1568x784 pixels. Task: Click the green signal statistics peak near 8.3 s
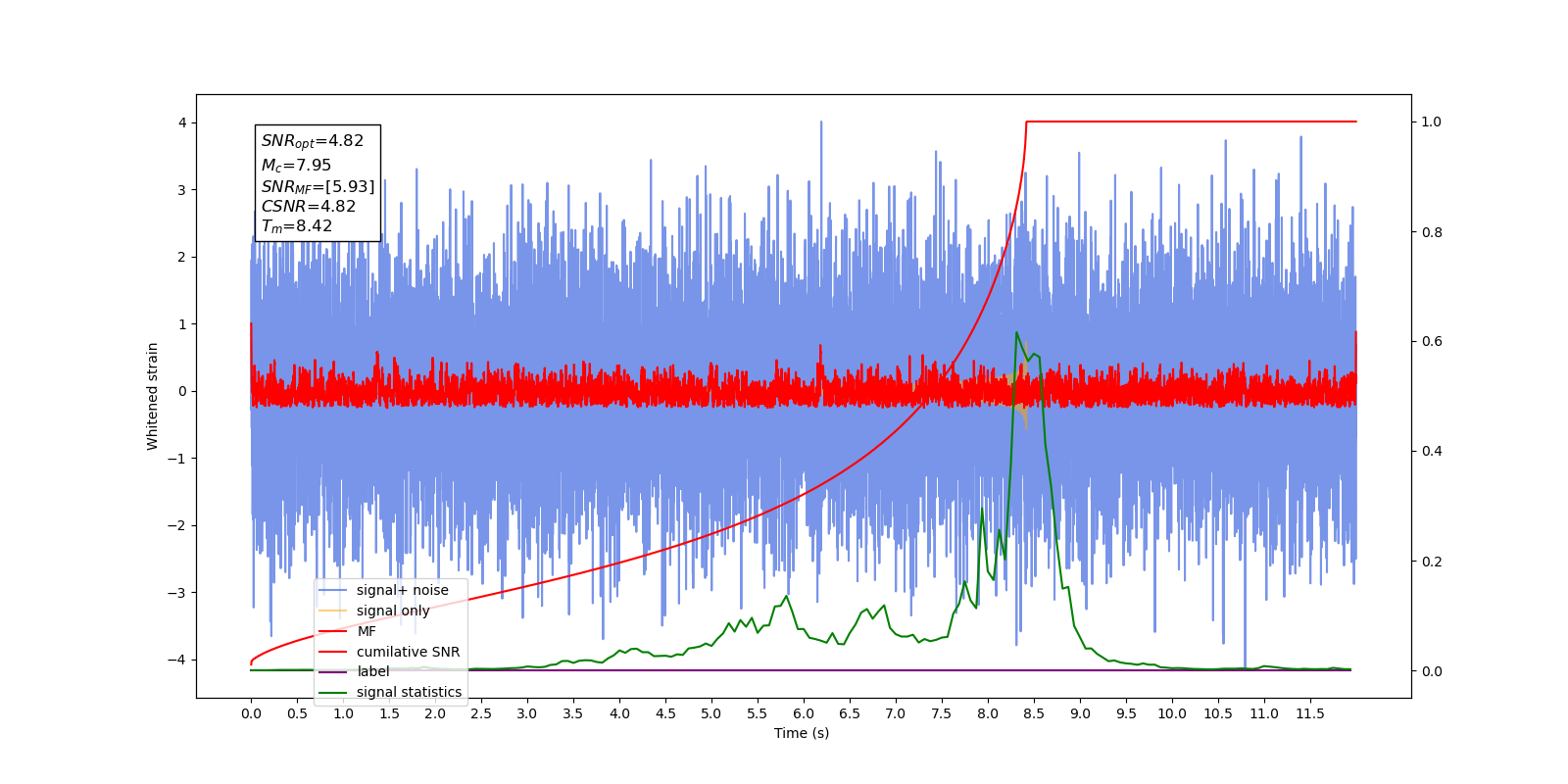[x=1016, y=332]
